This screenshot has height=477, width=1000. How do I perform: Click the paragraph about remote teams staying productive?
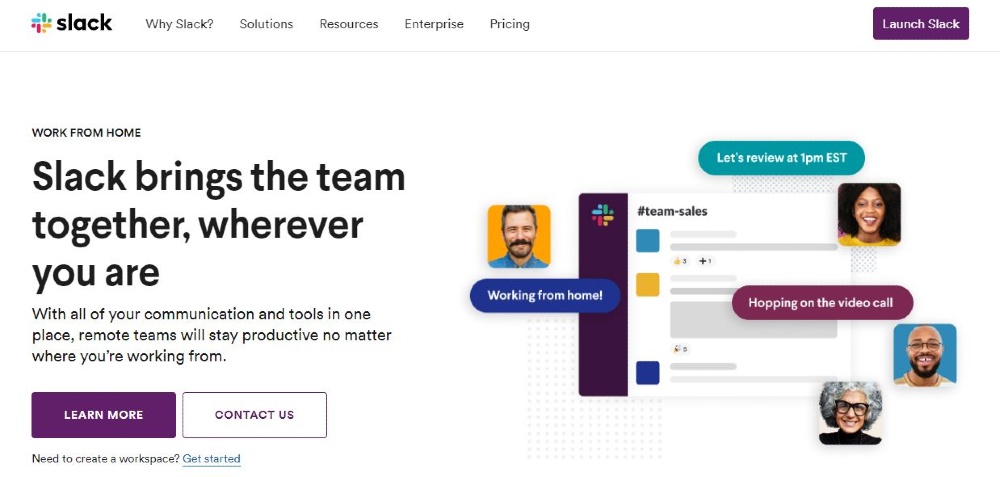212,335
